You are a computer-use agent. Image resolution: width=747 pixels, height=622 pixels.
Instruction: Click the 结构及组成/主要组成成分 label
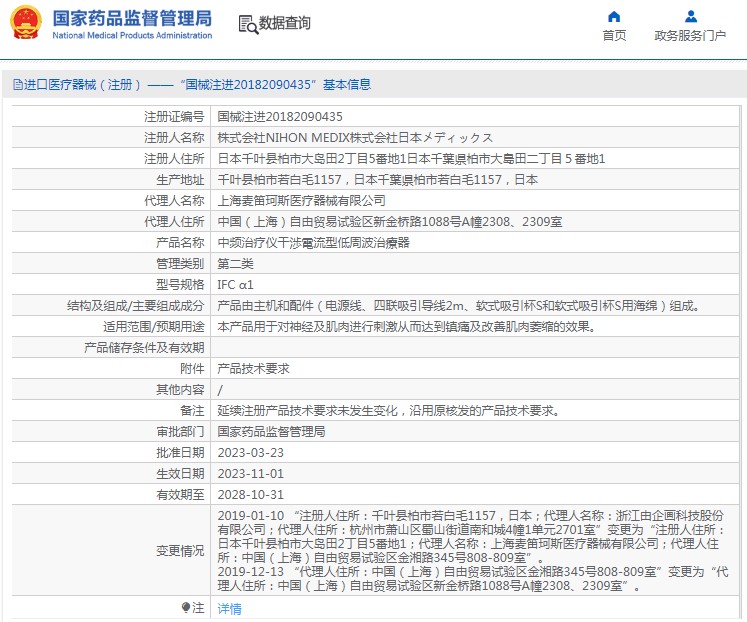[x=135, y=306]
